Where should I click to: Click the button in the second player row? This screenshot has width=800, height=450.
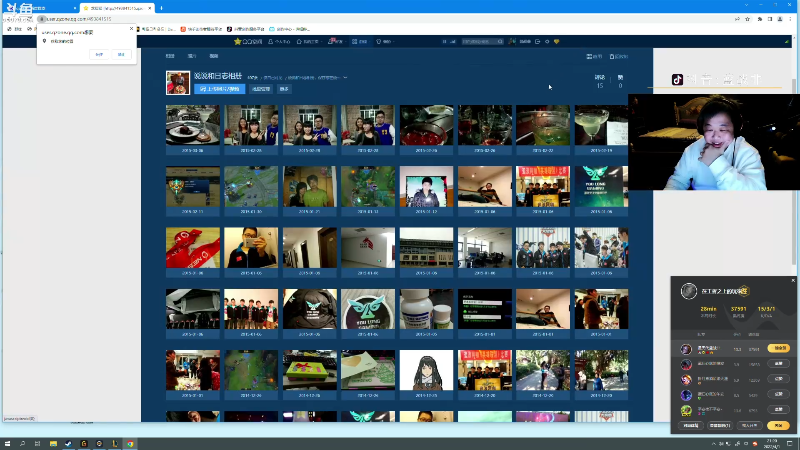click(x=778, y=364)
